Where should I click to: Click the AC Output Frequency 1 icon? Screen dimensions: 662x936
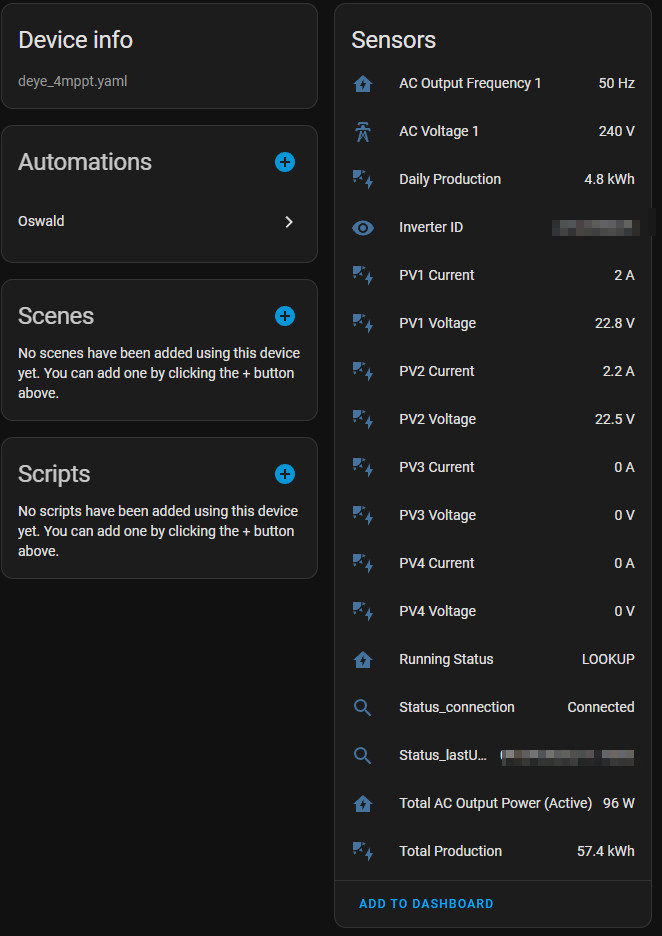tap(363, 84)
